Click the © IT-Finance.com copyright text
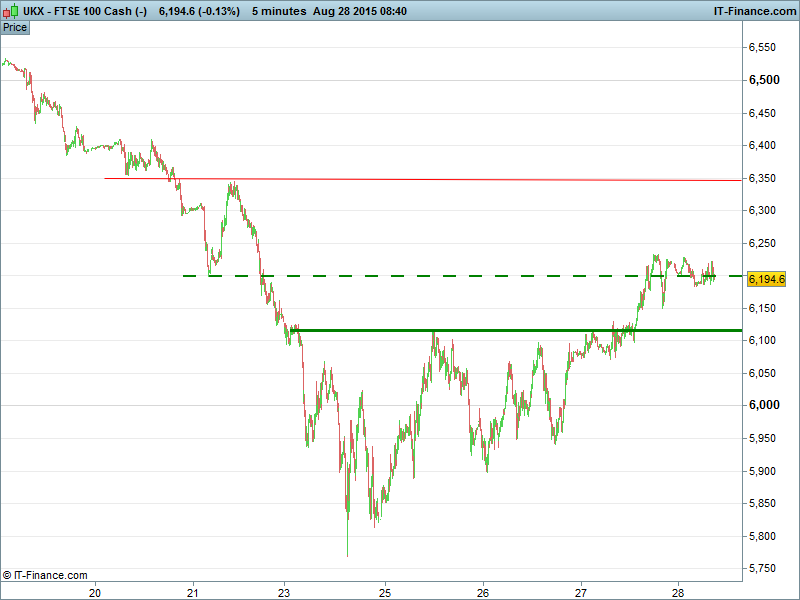Image resolution: width=800 pixels, height=600 pixels. [x=46, y=575]
